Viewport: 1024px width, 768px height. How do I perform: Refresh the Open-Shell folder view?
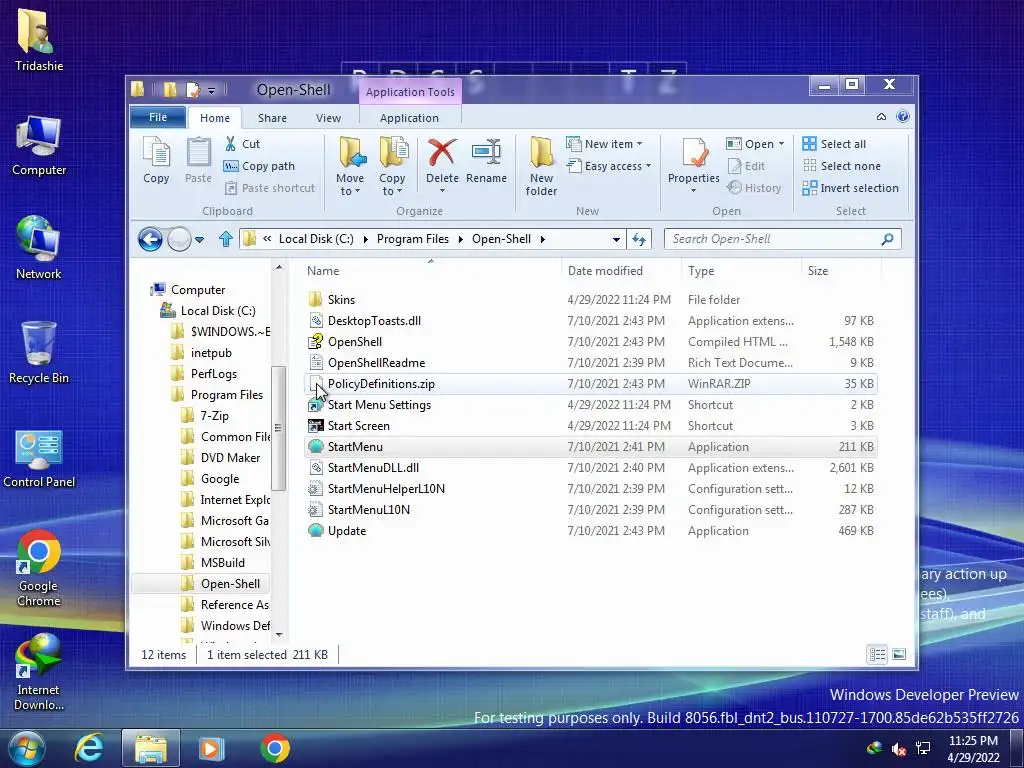(639, 239)
